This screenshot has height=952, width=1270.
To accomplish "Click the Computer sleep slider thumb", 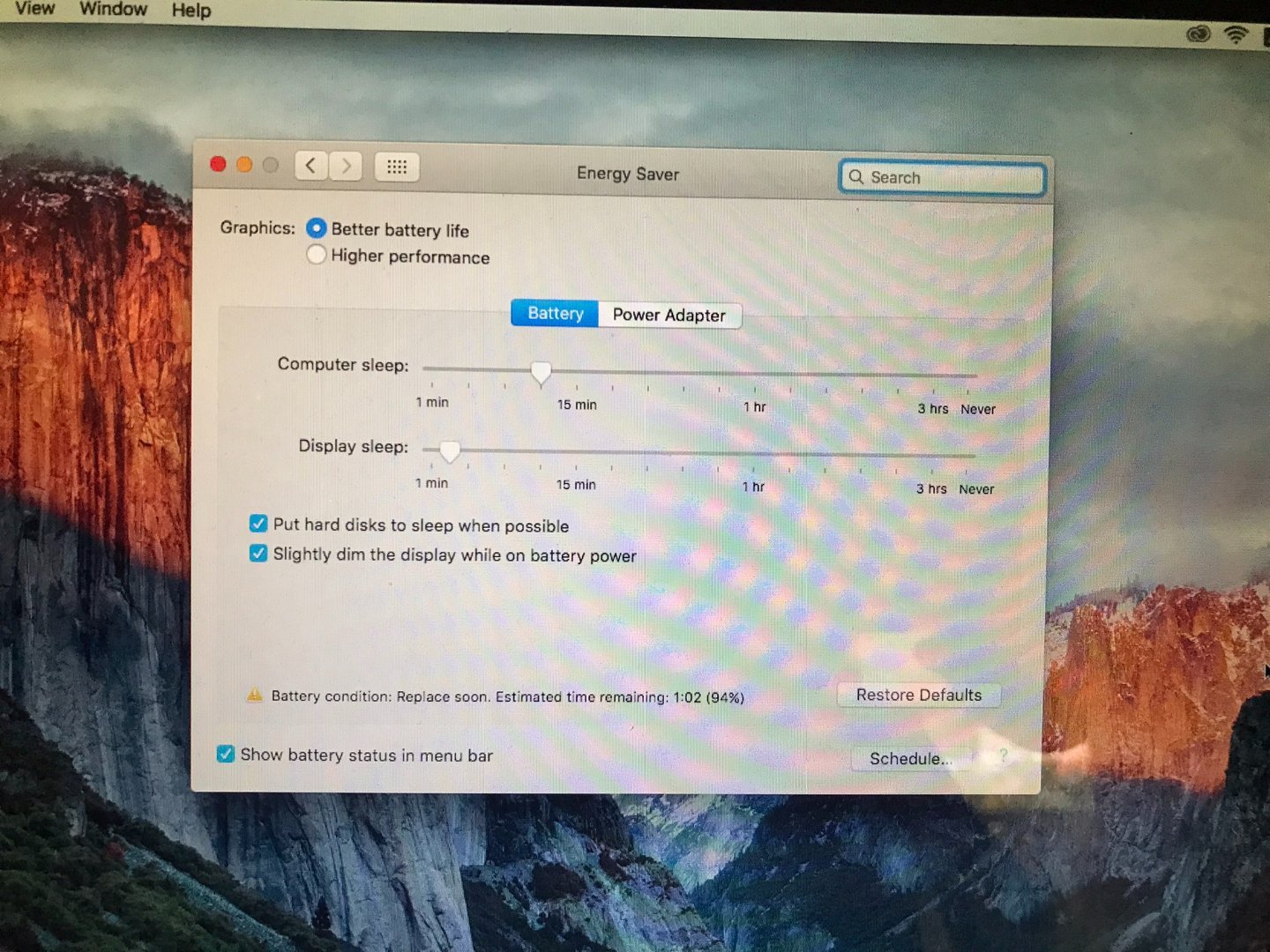I will (x=541, y=373).
